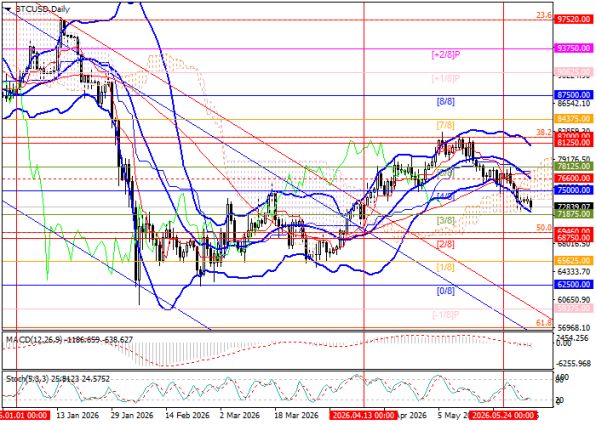This screenshot has width=596, height=425.
Task: Click the 76600.00 red price tag
Action: point(574,178)
